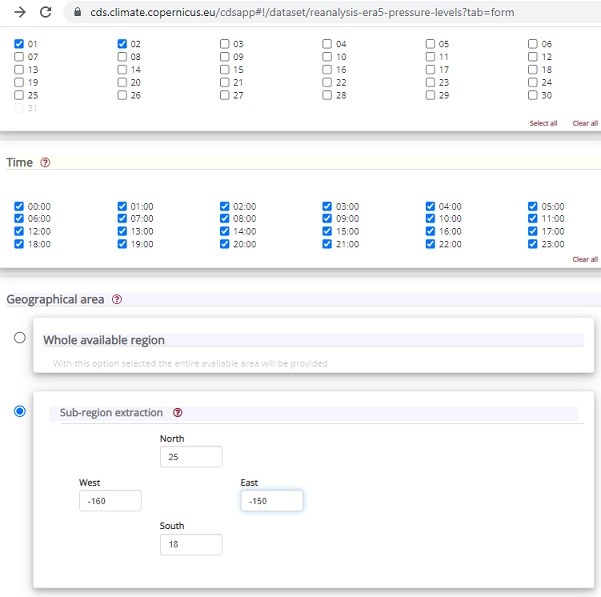Uncheck the 12:00 time checkbox
Image resolution: width=601 pixels, height=597 pixels.
pyautogui.click(x=19, y=231)
